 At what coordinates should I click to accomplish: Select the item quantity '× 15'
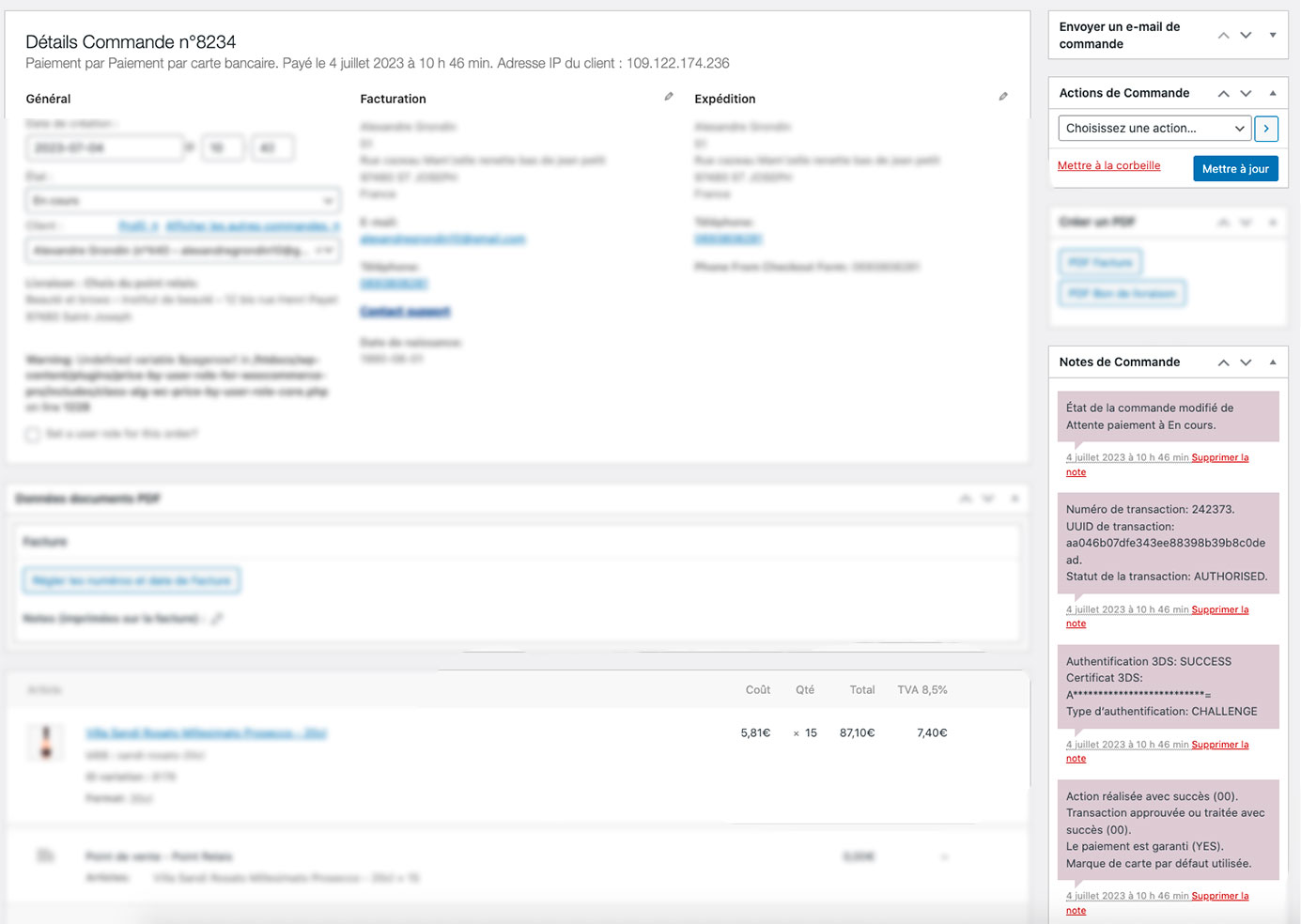[805, 733]
